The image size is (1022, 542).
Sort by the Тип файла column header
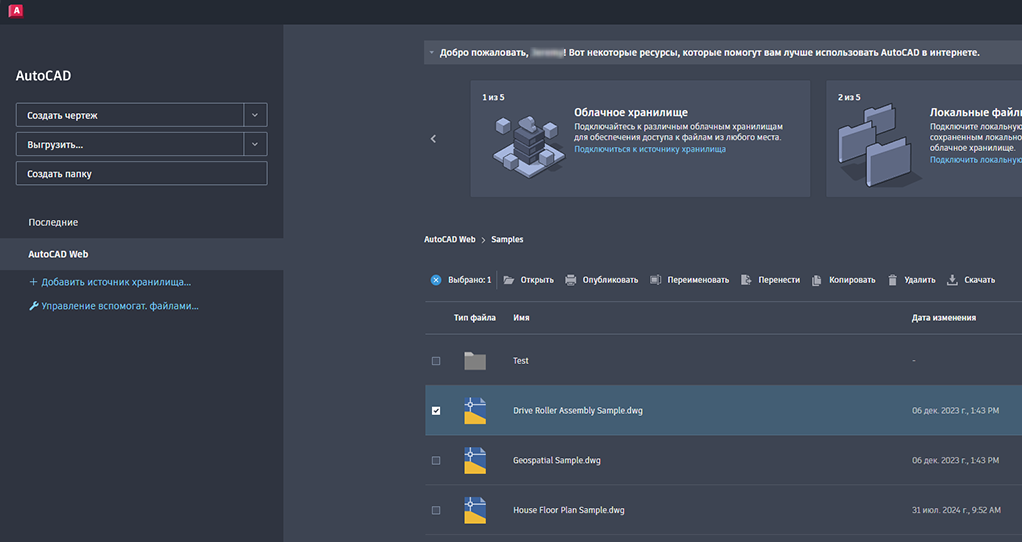(x=474, y=318)
